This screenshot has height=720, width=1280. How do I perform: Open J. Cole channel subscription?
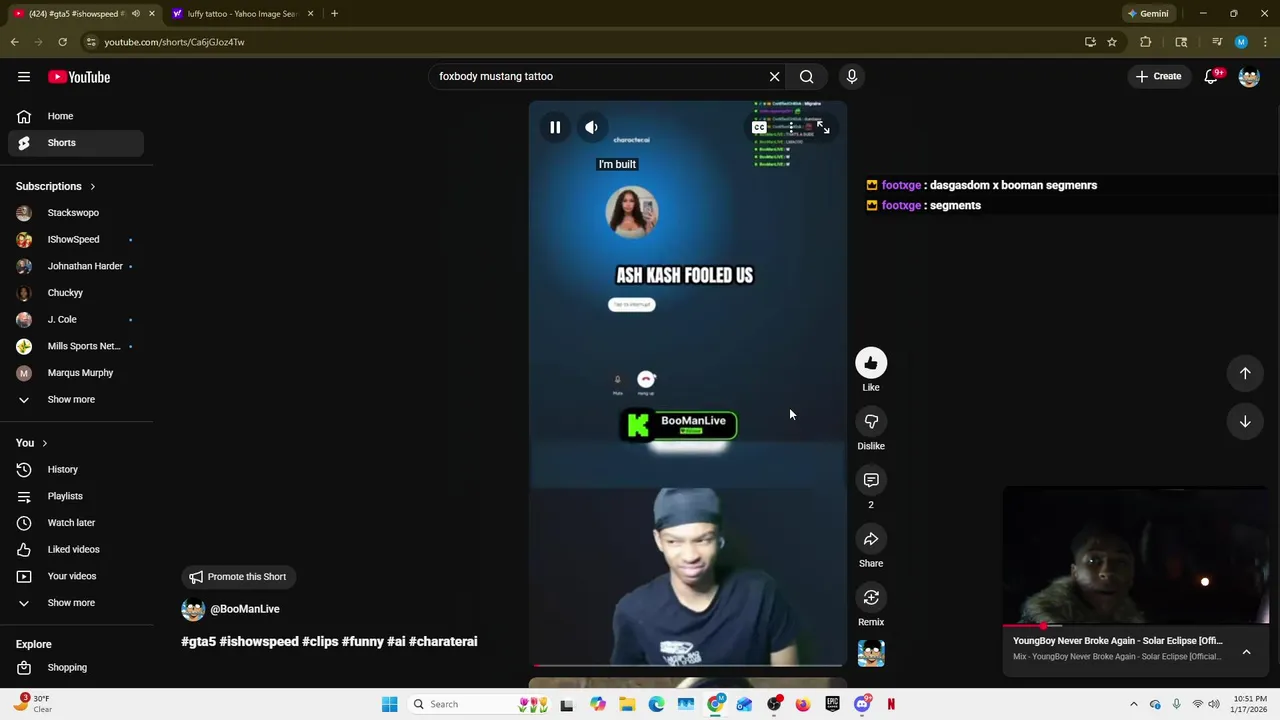click(x=76, y=319)
